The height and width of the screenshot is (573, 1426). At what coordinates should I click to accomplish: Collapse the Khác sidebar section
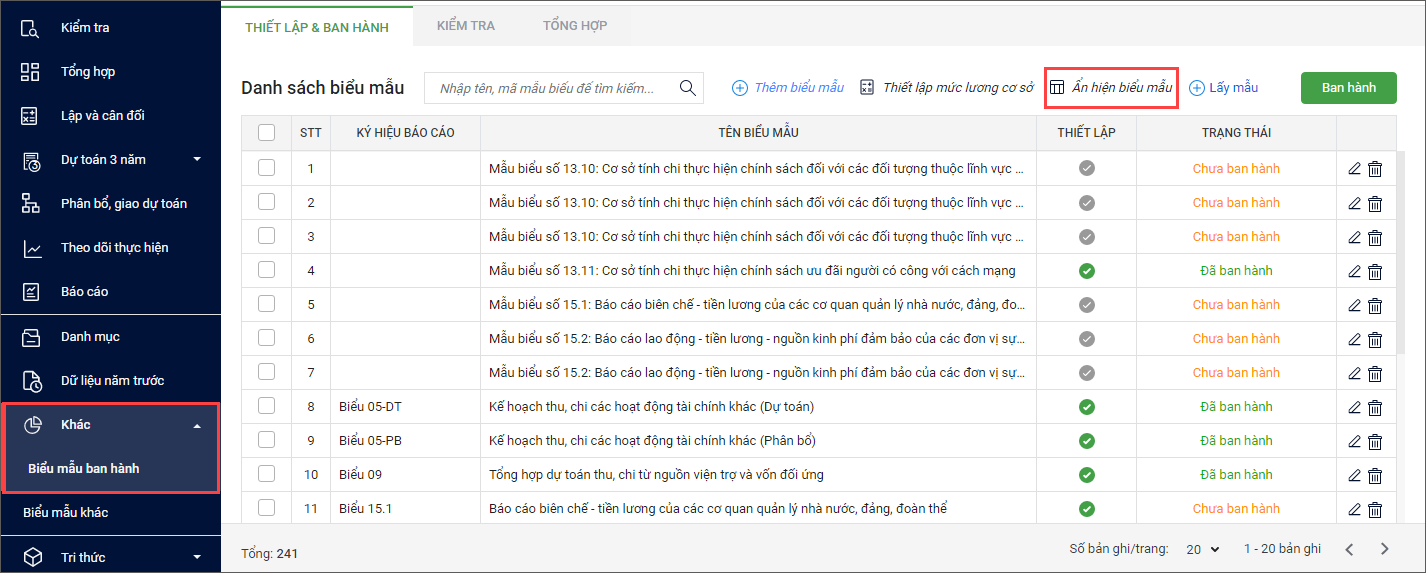197,425
